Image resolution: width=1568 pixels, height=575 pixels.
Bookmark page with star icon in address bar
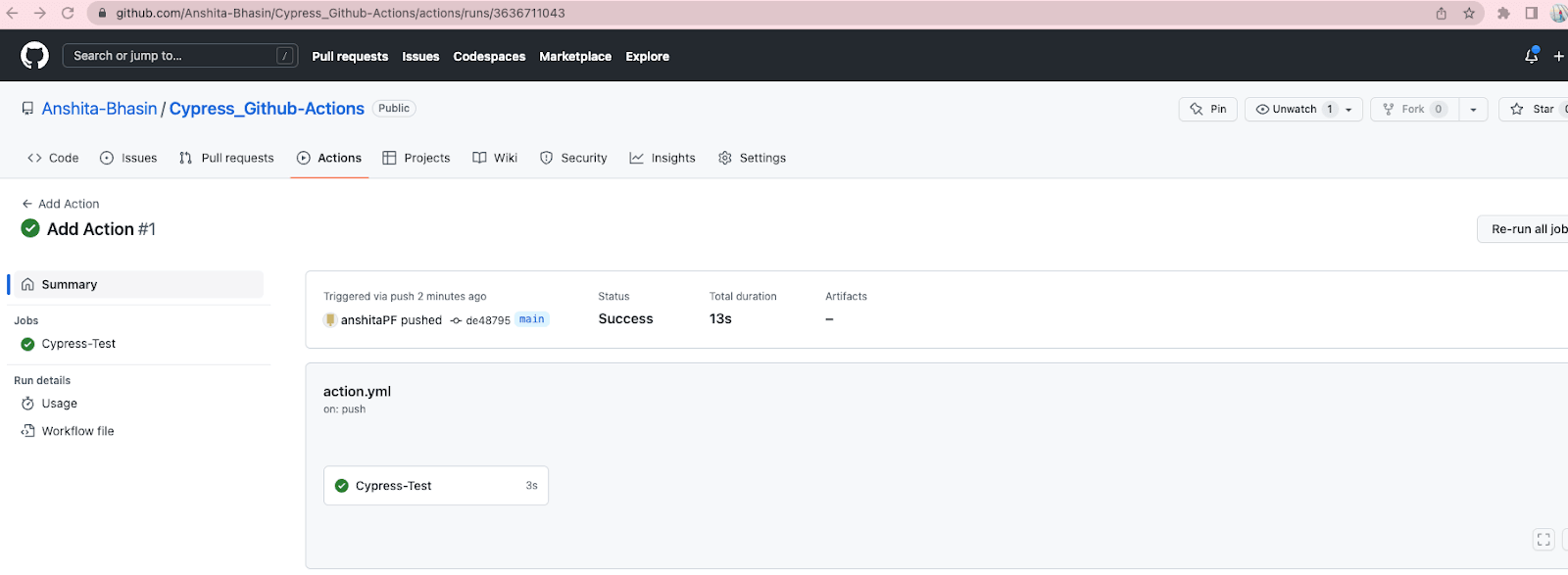1469,13
